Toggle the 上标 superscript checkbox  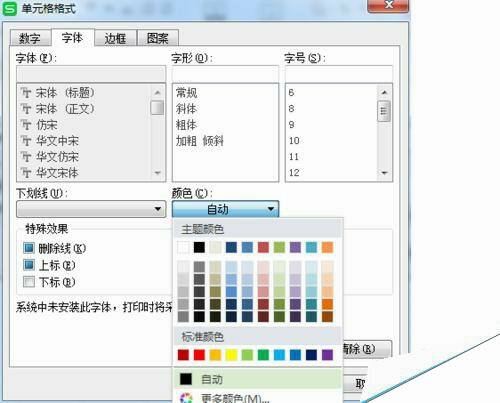tap(29, 265)
